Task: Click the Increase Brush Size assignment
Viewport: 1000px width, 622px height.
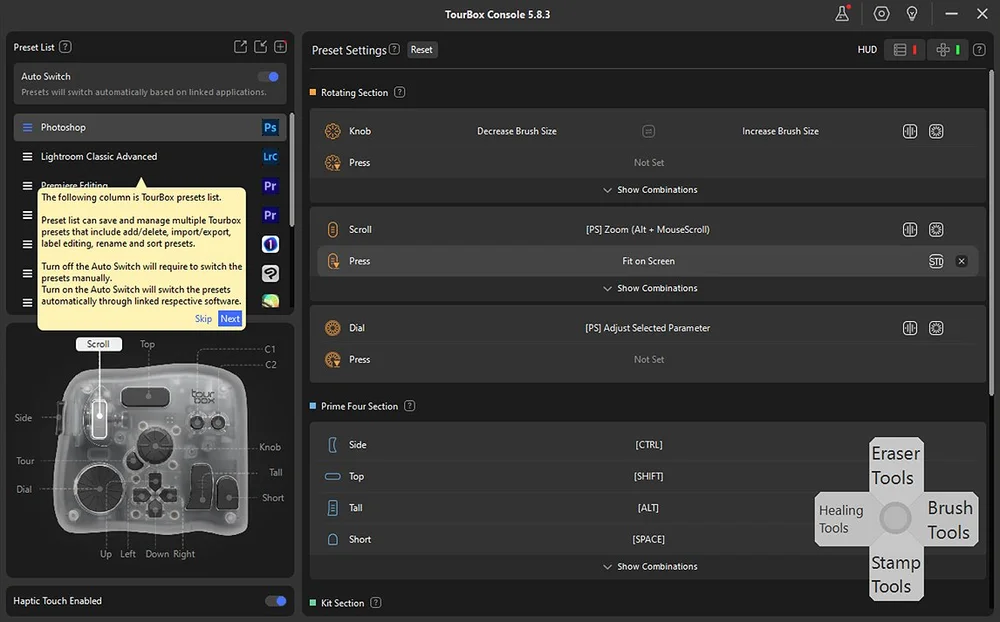Action: click(x=780, y=131)
